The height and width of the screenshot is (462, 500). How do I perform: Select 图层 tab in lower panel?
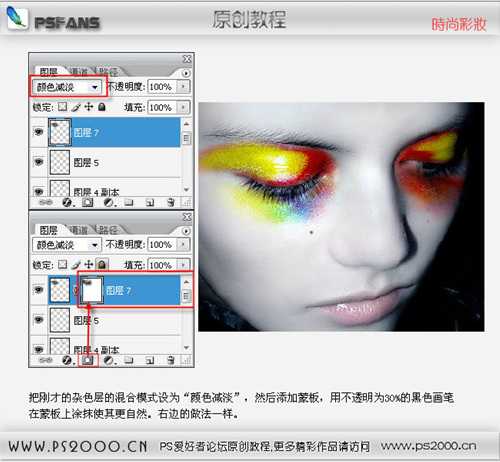coord(49,230)
